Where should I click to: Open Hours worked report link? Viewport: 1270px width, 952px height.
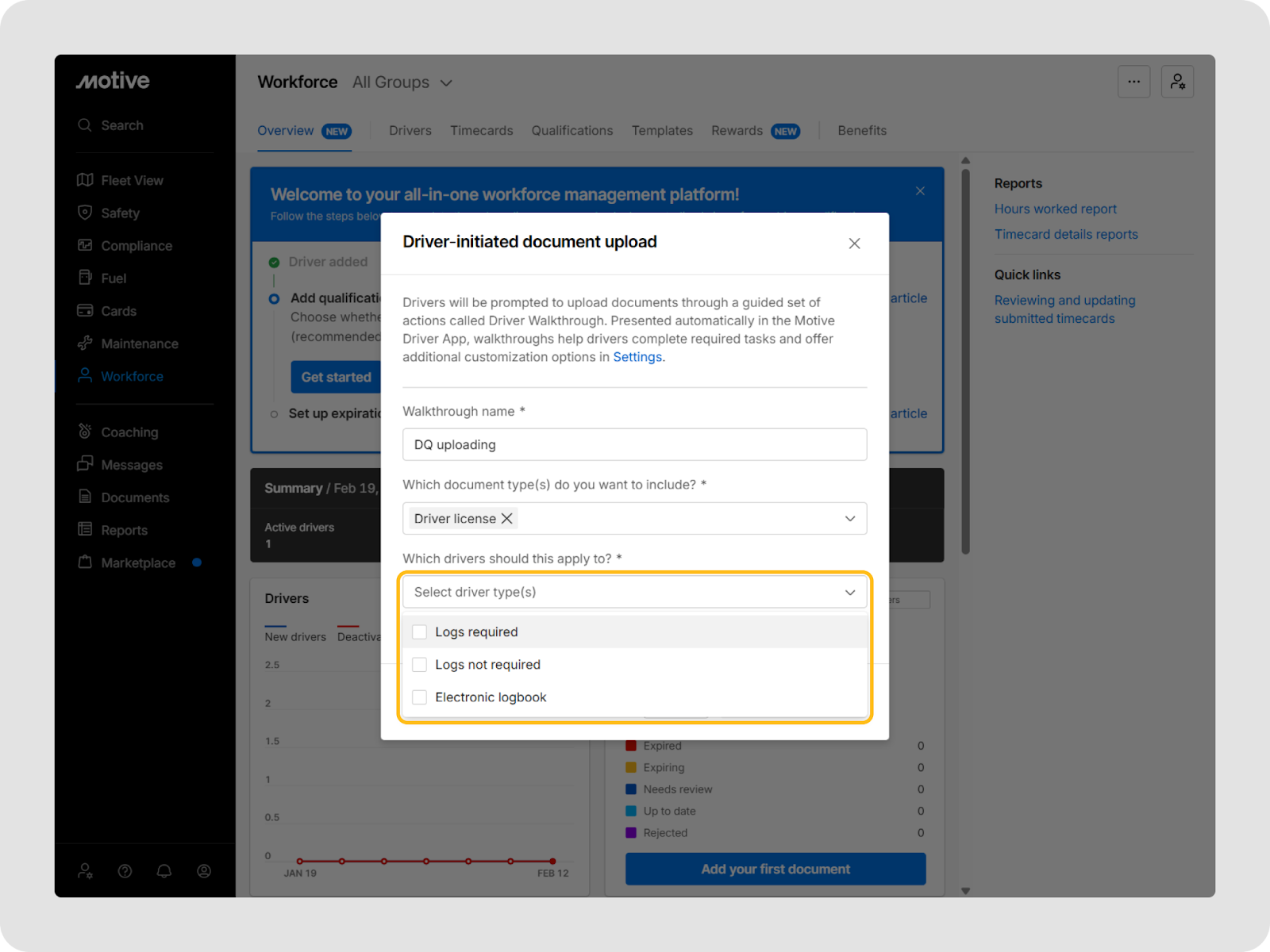[x=1055, y=209]
